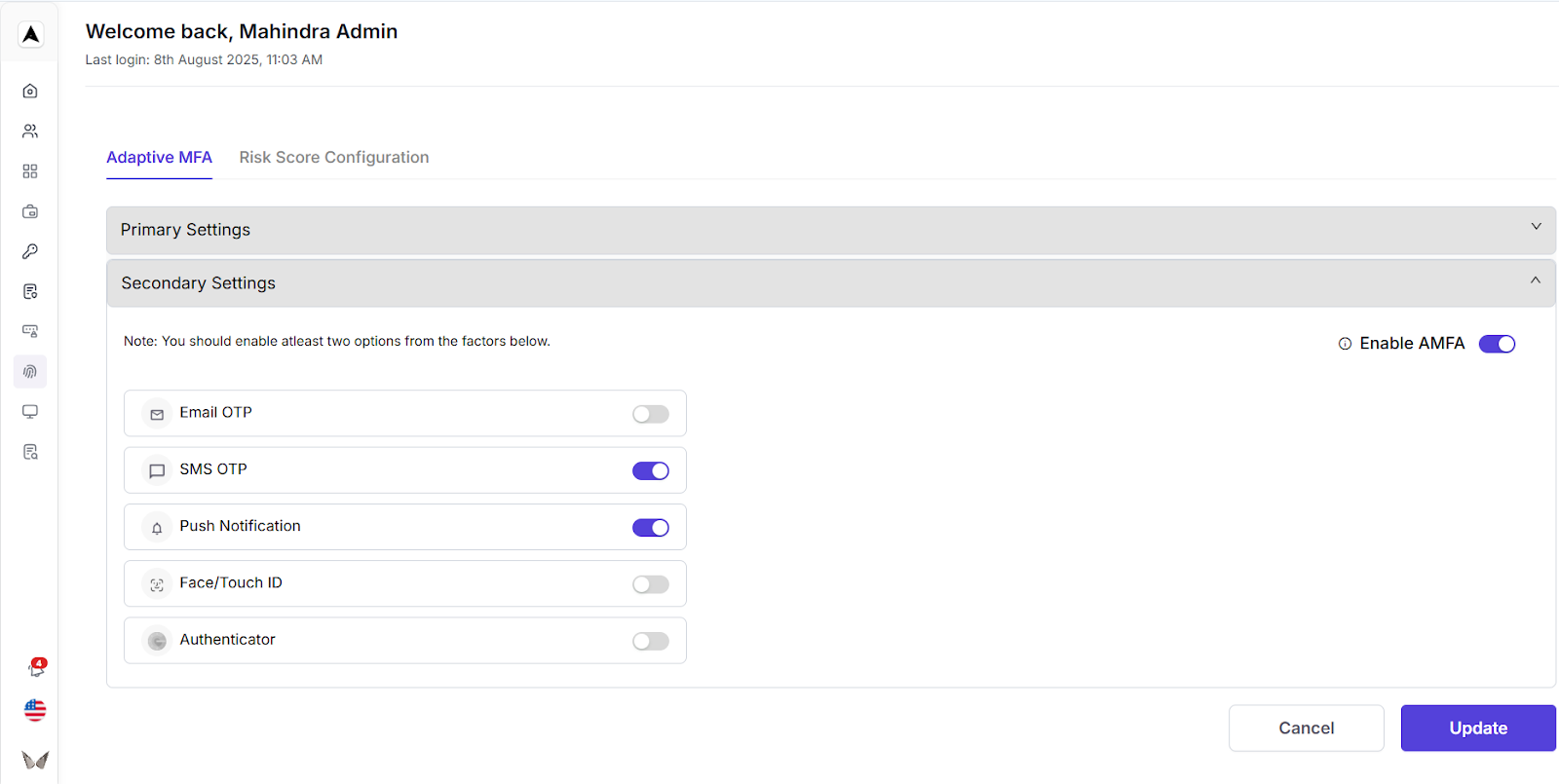The width and height of the screenshot is (1559, 784).
Task: Click the SMS OTP label
Action: [213, 469]
